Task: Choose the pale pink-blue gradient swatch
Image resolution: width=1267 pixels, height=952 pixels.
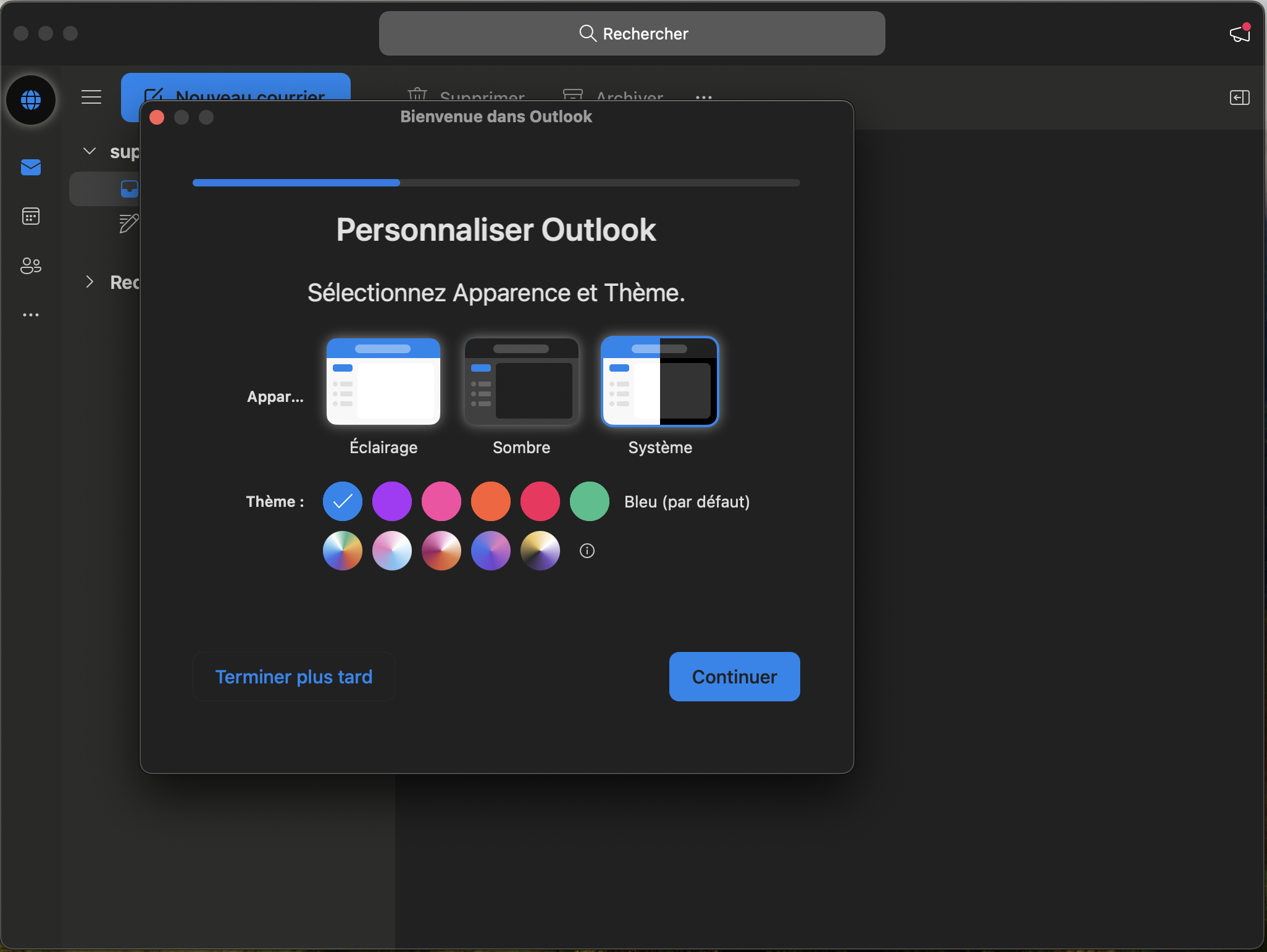Action: tap(392, 551)
